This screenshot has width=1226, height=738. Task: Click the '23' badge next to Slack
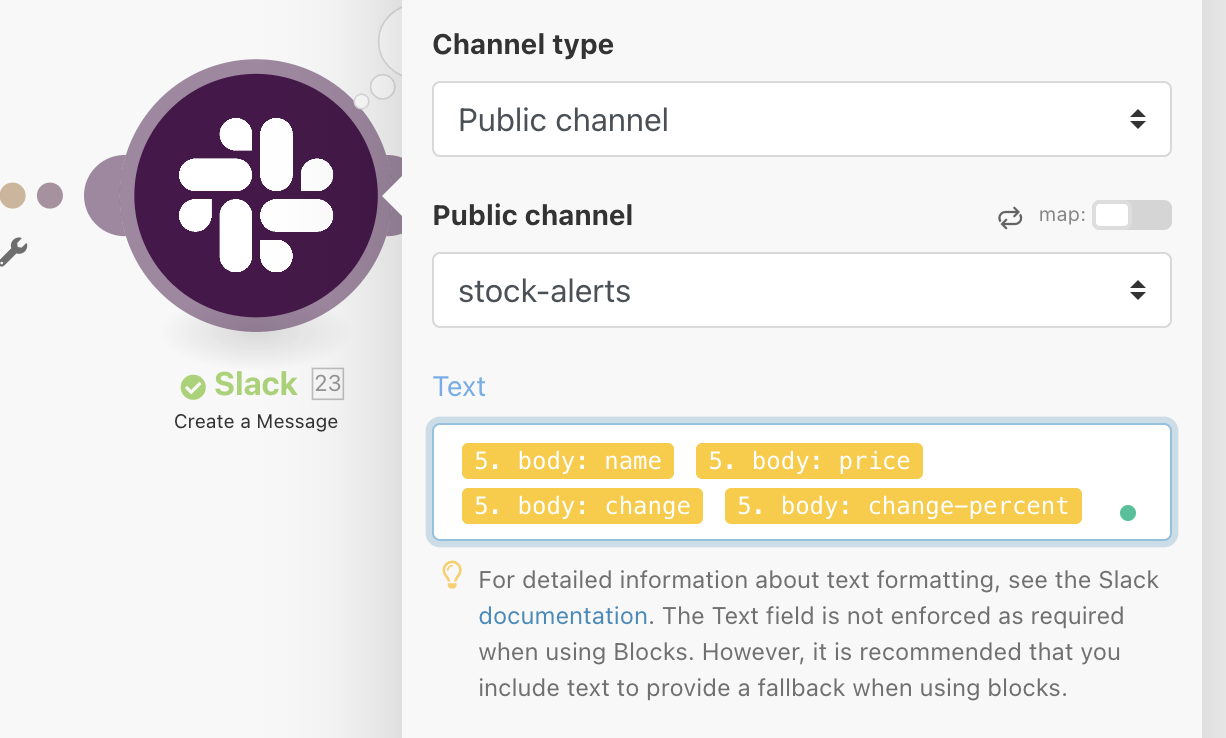[327, 383]
